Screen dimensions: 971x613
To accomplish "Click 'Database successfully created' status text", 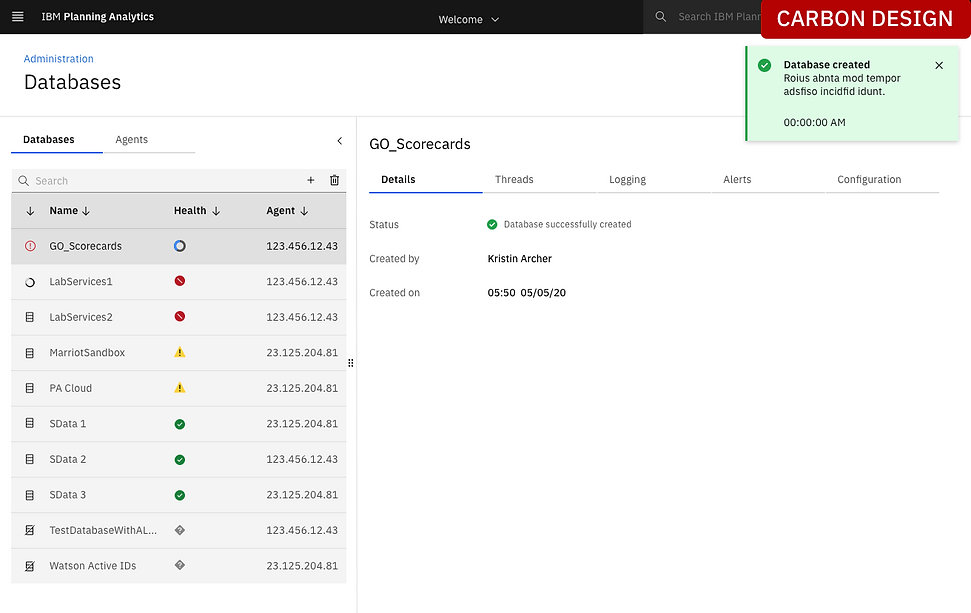I will tap(567, 224).
